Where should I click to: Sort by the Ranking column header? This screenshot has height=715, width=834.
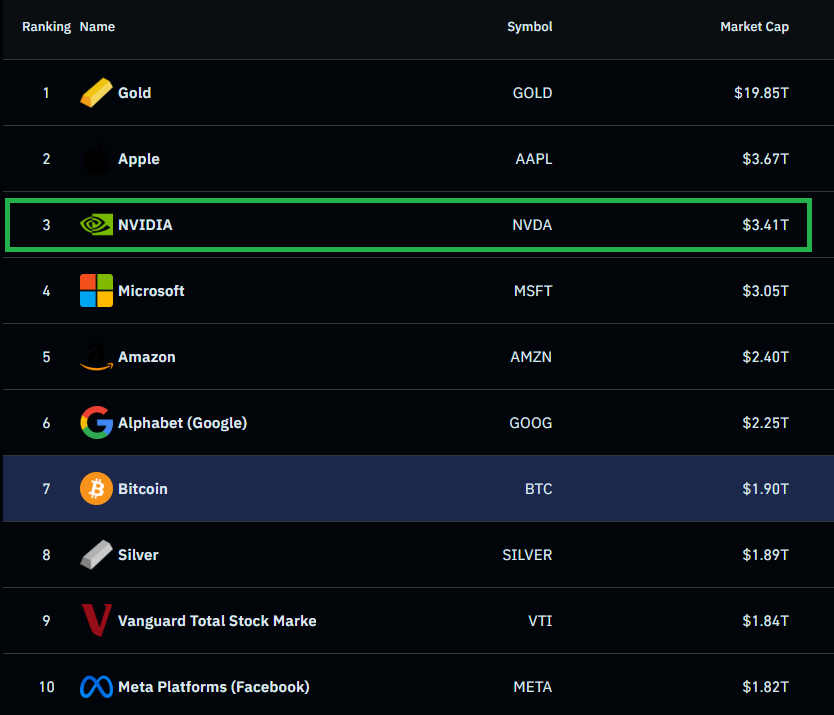click(x=46, y=27)
